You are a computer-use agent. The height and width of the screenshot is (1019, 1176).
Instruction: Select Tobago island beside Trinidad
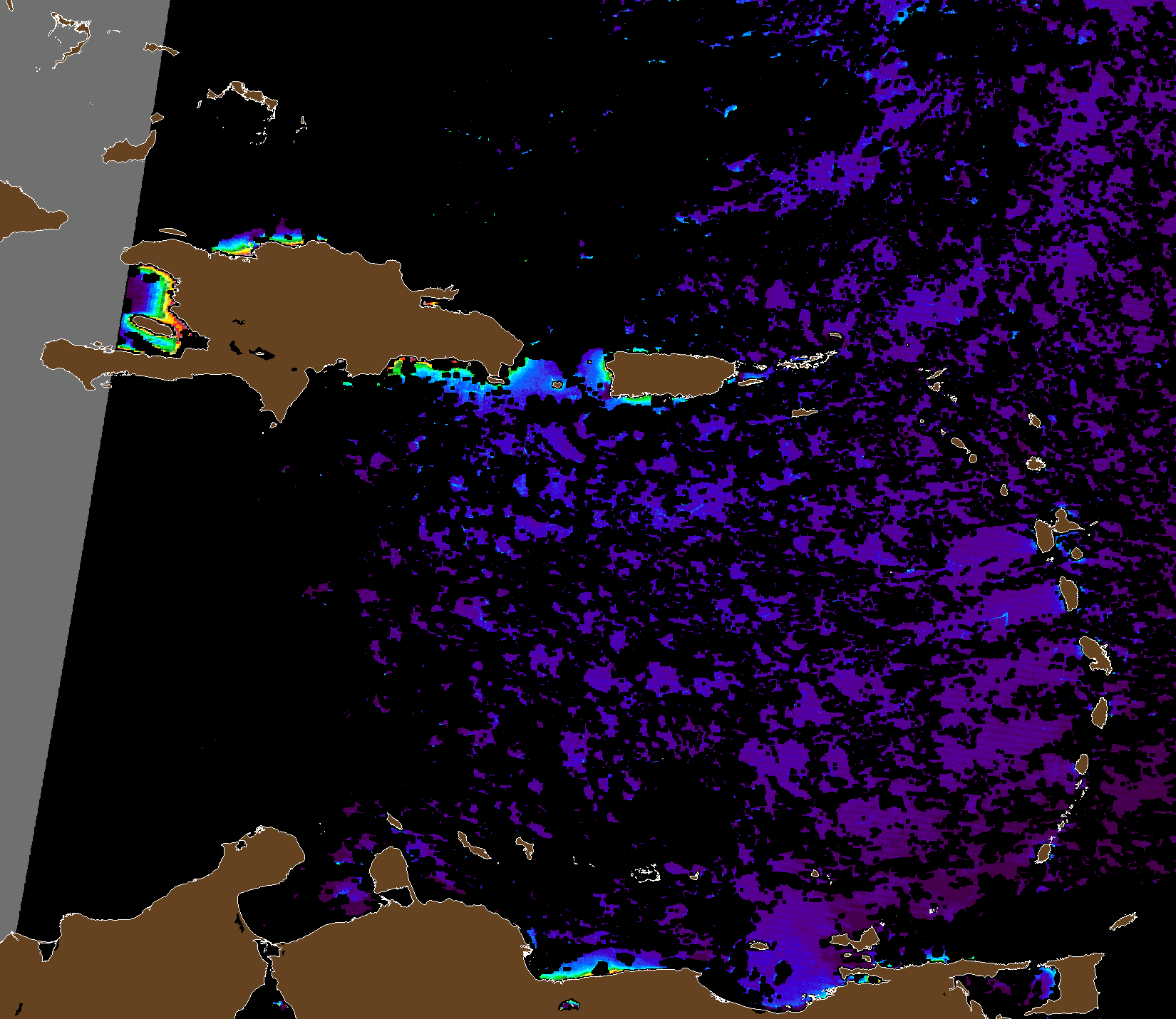[1124, 921]
